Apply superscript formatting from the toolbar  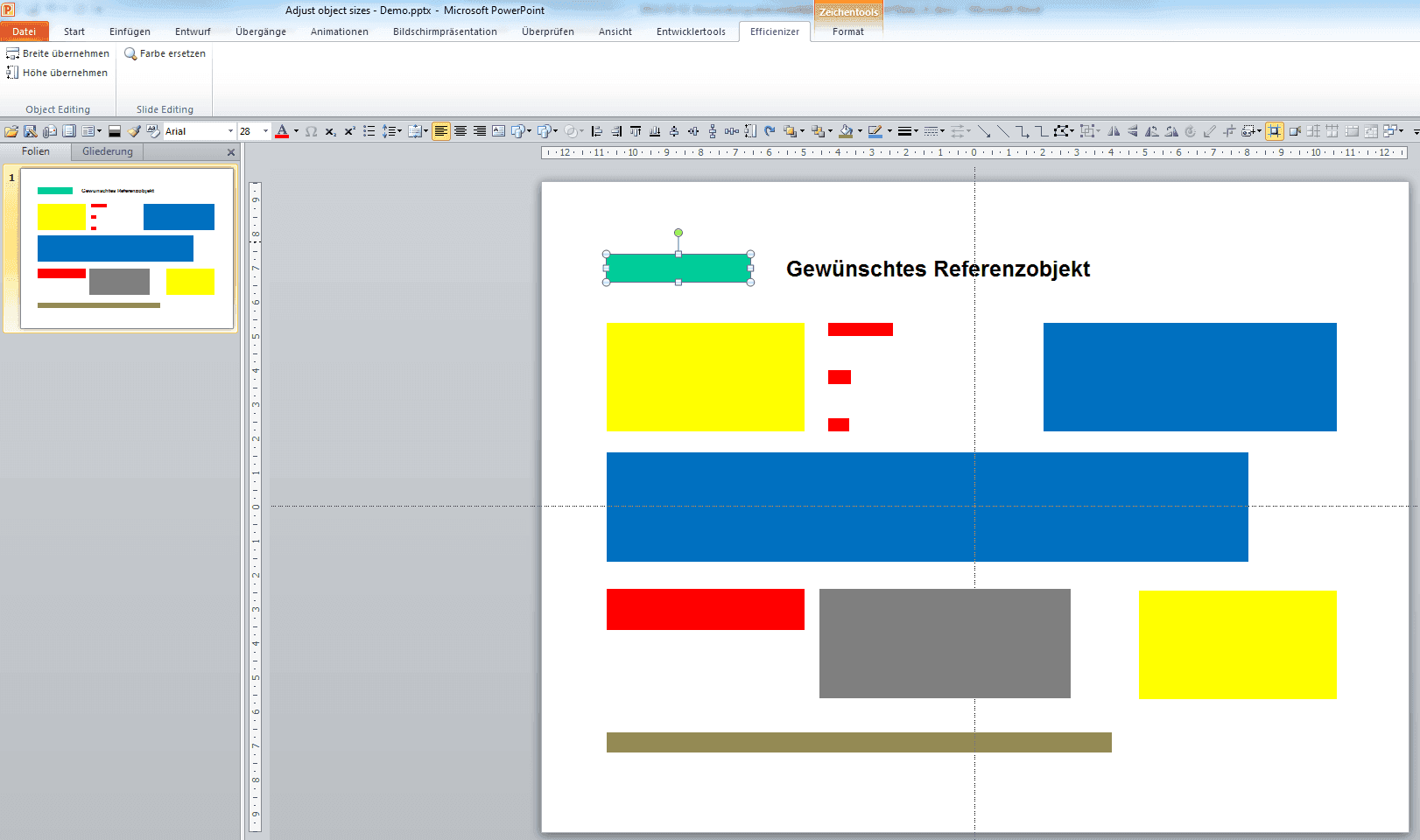click(x=349, y=131)
